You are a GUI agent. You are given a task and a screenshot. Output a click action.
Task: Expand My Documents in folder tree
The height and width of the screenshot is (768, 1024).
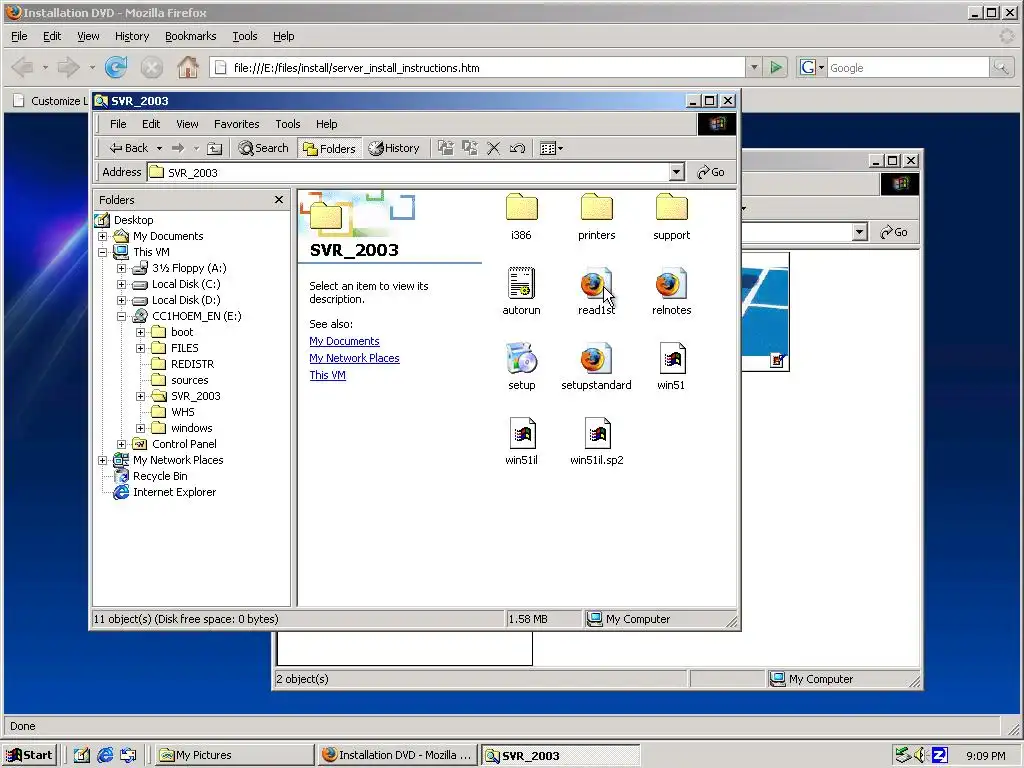(103, 236)
